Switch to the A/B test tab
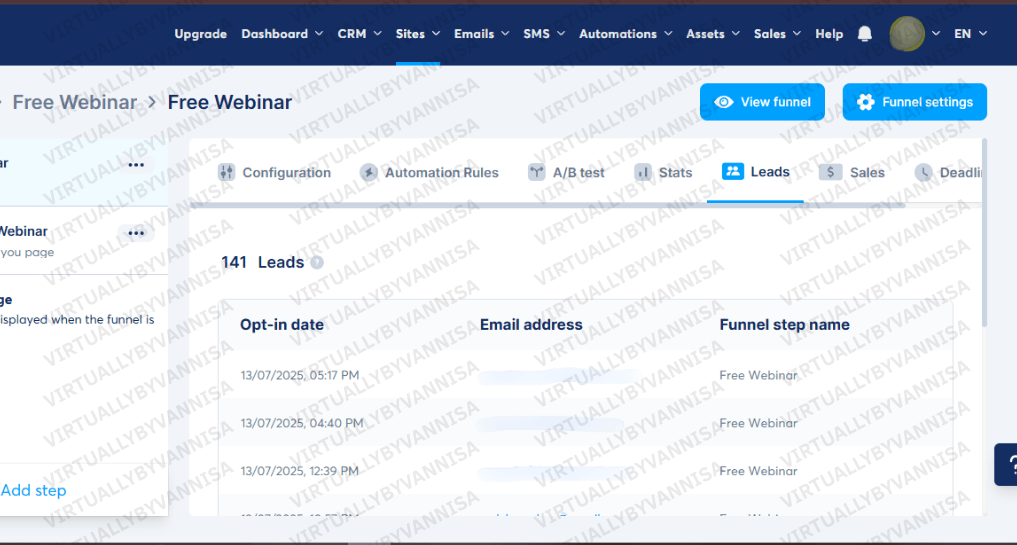Viewport: 1017px width, 545px height. (566, 172)
